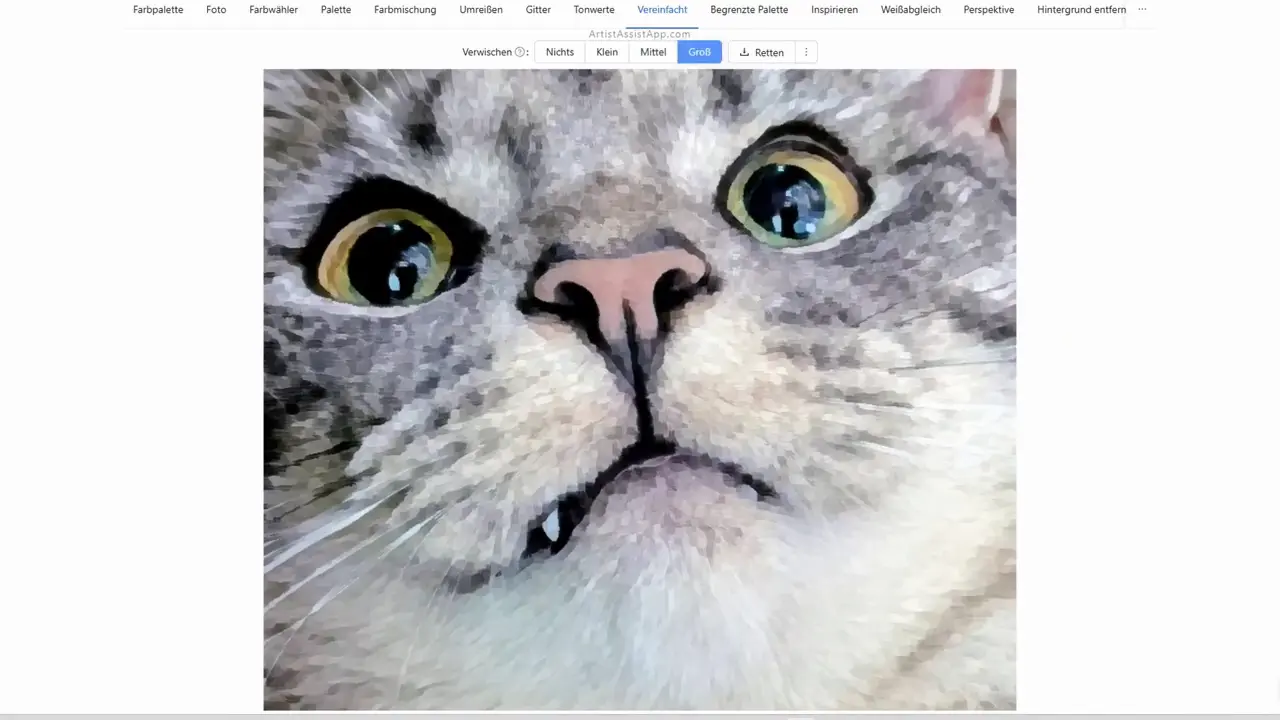Image resolution: width=1280 pixels, height=720 pixels.
Task: Click the simplified cat image preview
Action: click(639, 389)
